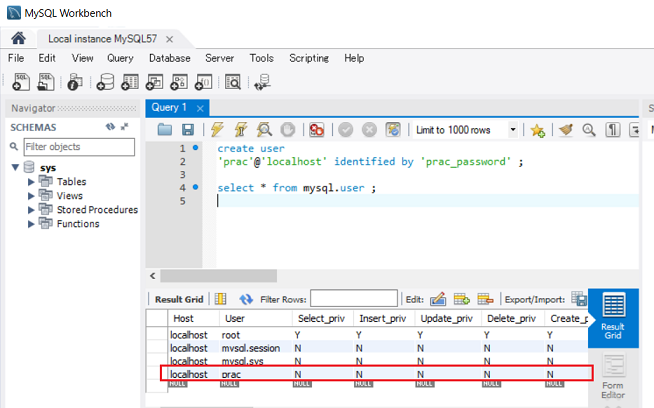Image resolution: width=654 pixels, height=408 pixels.
Task: Sort by the Select_priv column header
Action: (322, 318)
